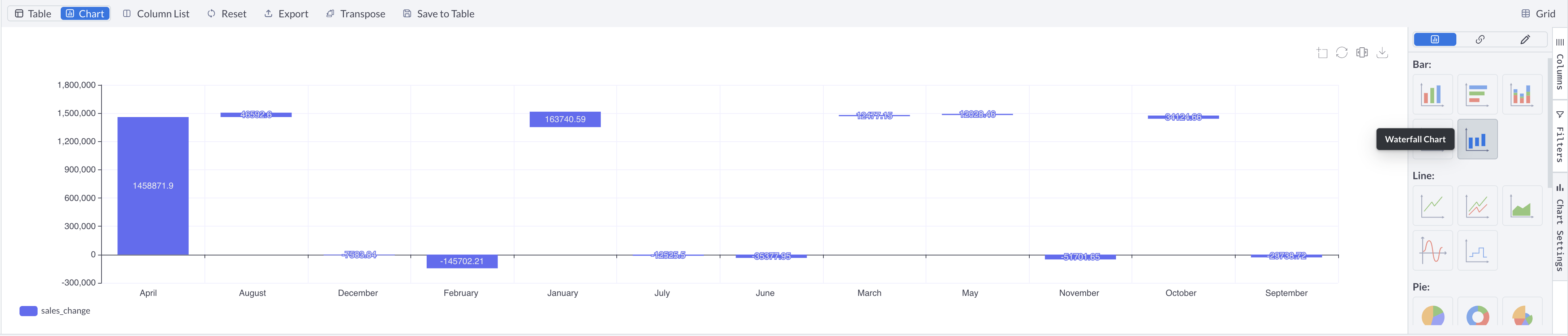Switch to the horizontal bar chart type
This screenshot has height=336, width=1568.
coord(1477,94)
